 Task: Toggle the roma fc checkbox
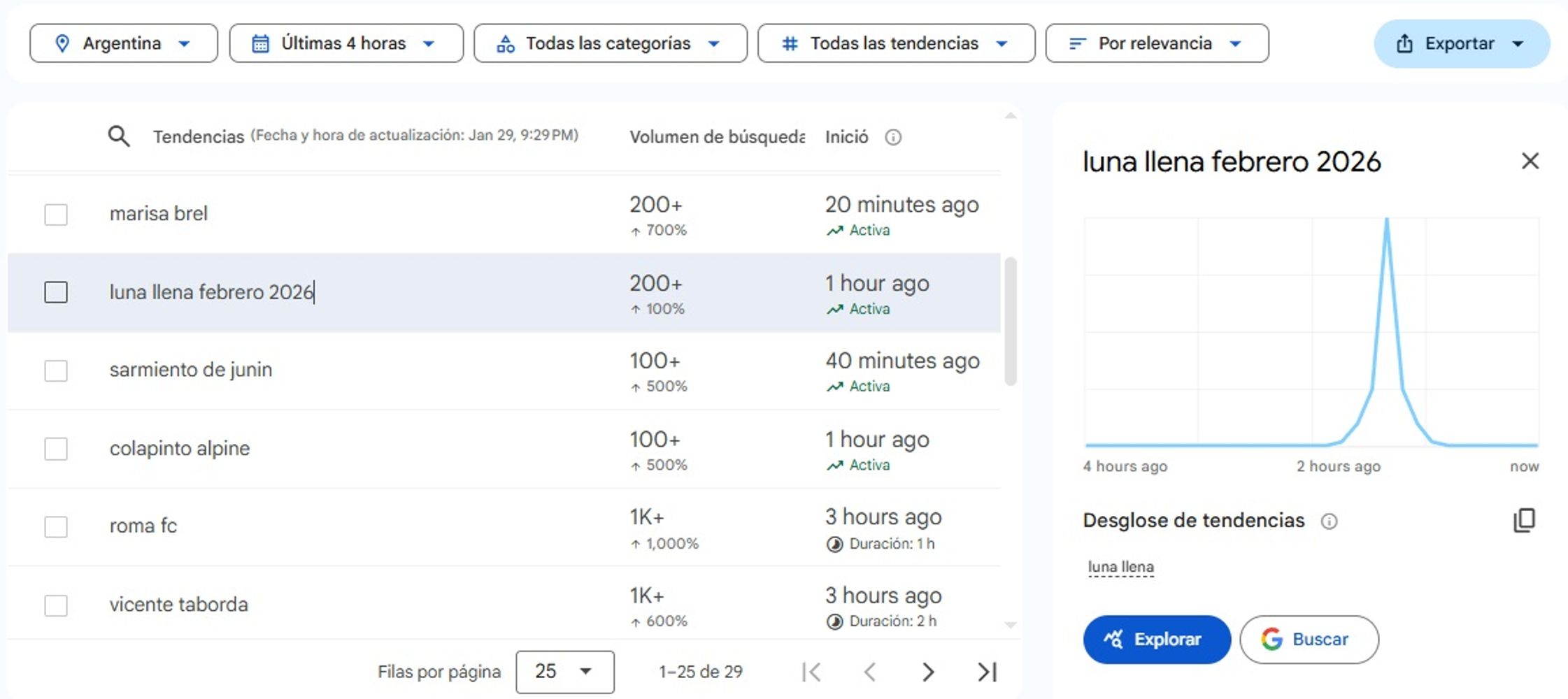[56, 526]
